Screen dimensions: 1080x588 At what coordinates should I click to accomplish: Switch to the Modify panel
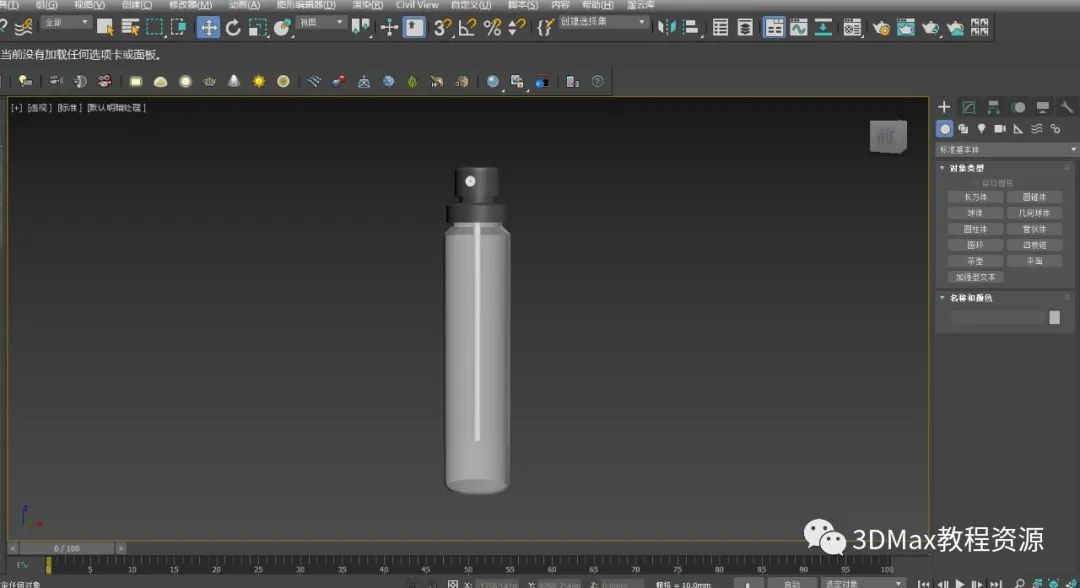pyautogui.click(x=968, y=107)
